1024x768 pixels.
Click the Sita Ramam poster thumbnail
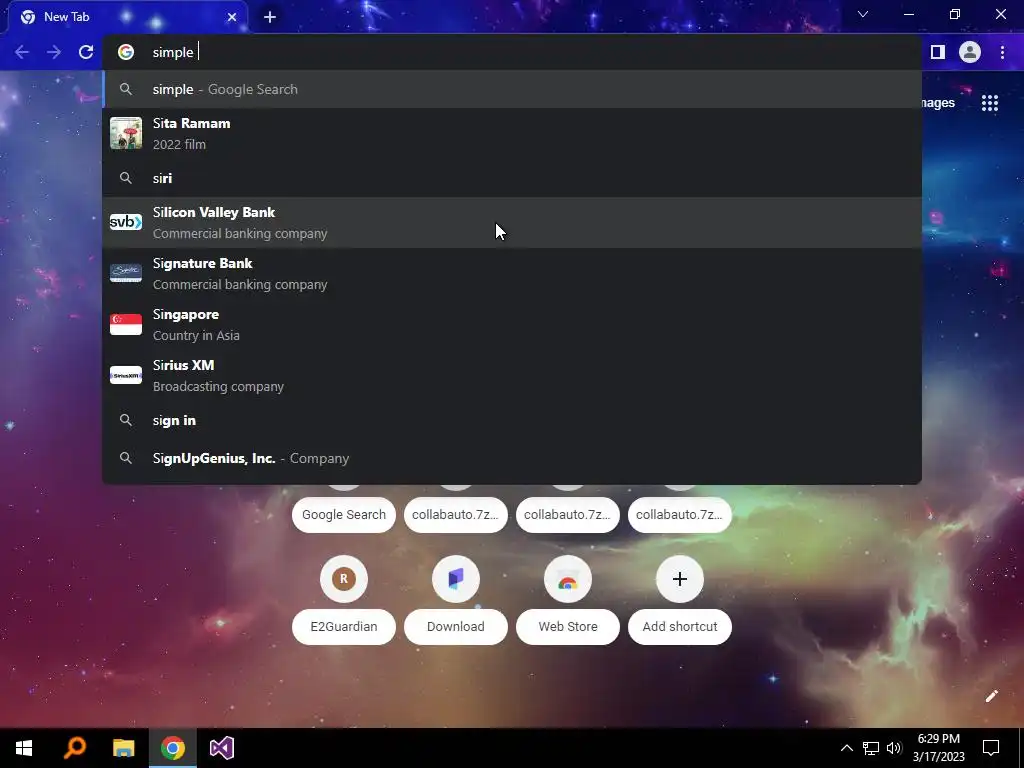[126, 133]
